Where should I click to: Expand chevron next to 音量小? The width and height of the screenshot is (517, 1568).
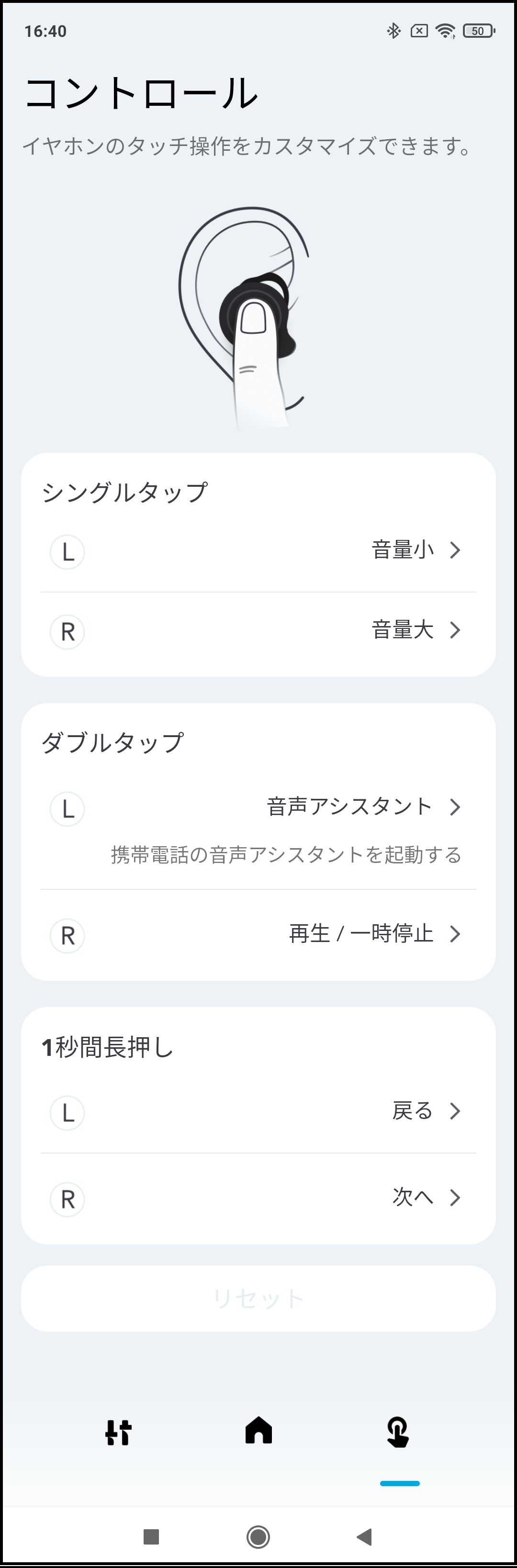click(454, 550)
